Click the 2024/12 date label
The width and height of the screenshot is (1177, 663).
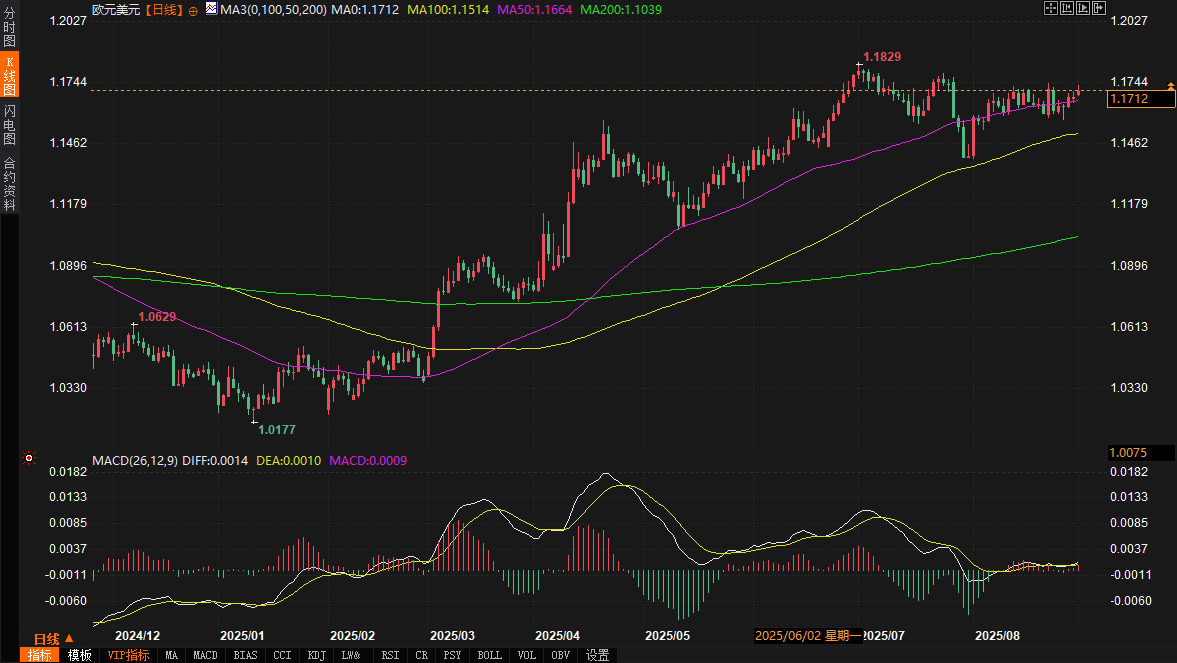pos(137,635)
